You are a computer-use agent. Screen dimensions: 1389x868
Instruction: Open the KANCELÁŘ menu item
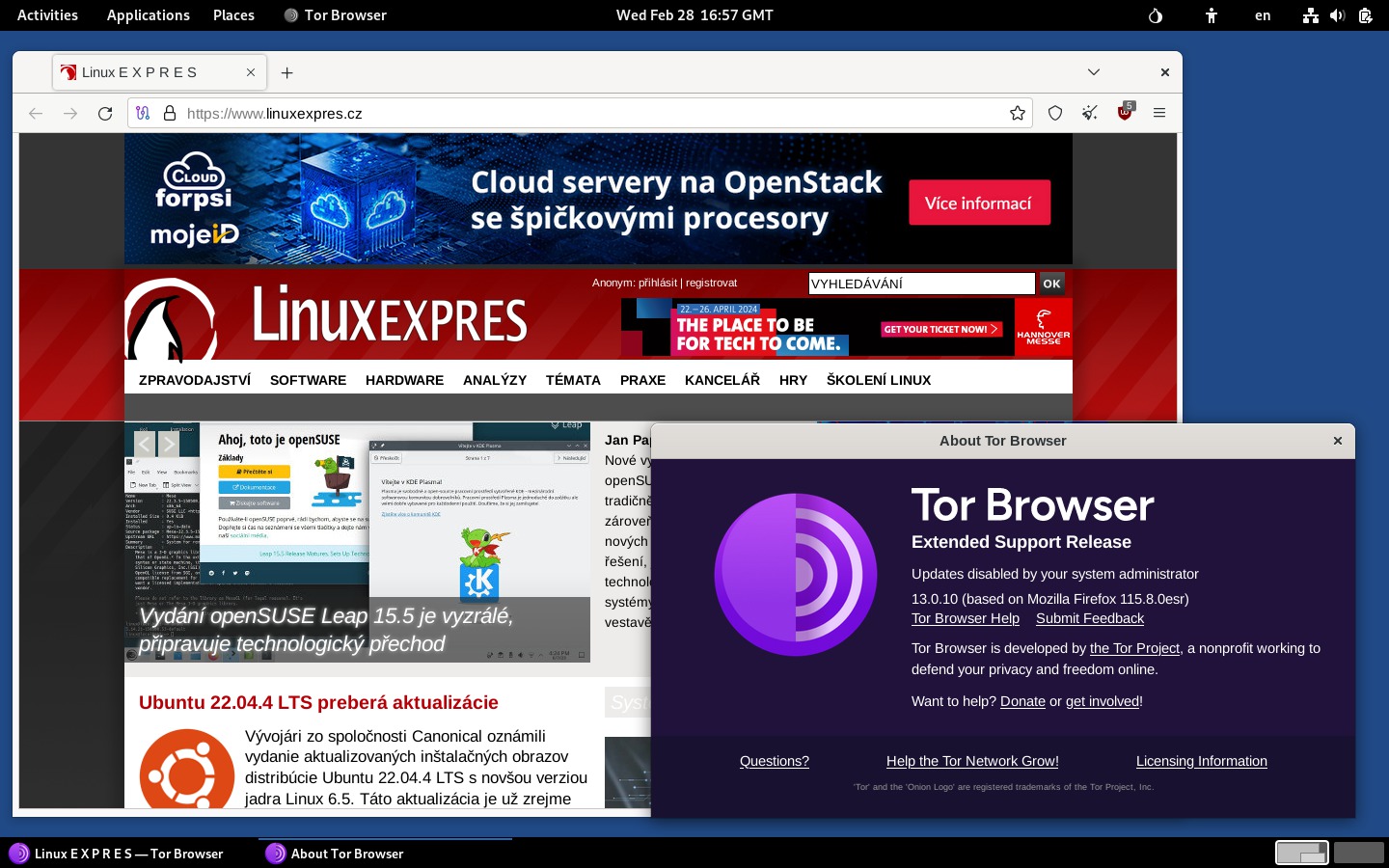(722, 380)
